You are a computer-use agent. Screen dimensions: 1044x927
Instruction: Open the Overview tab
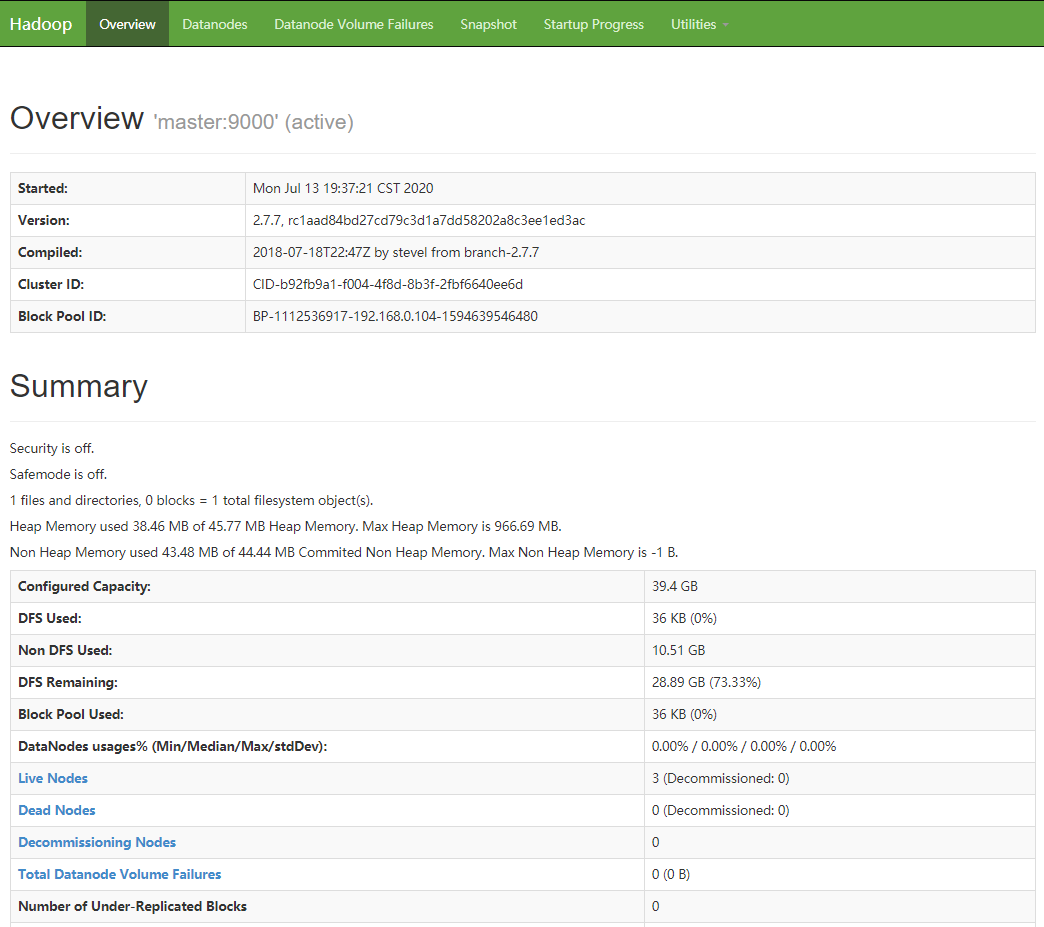click(127, 24)
